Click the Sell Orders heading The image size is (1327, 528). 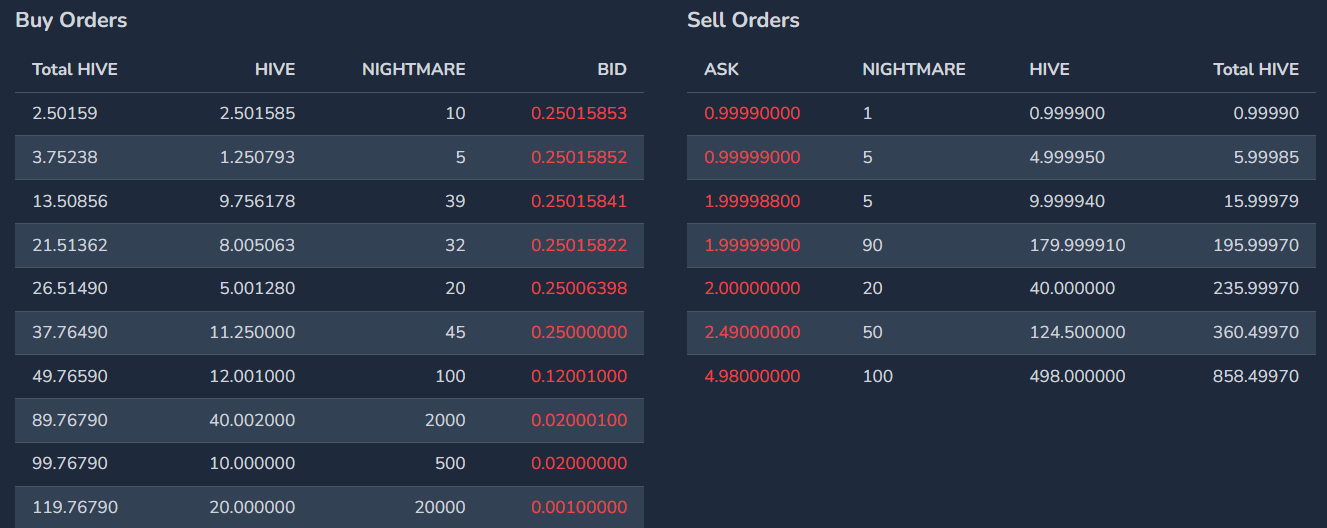743,20
